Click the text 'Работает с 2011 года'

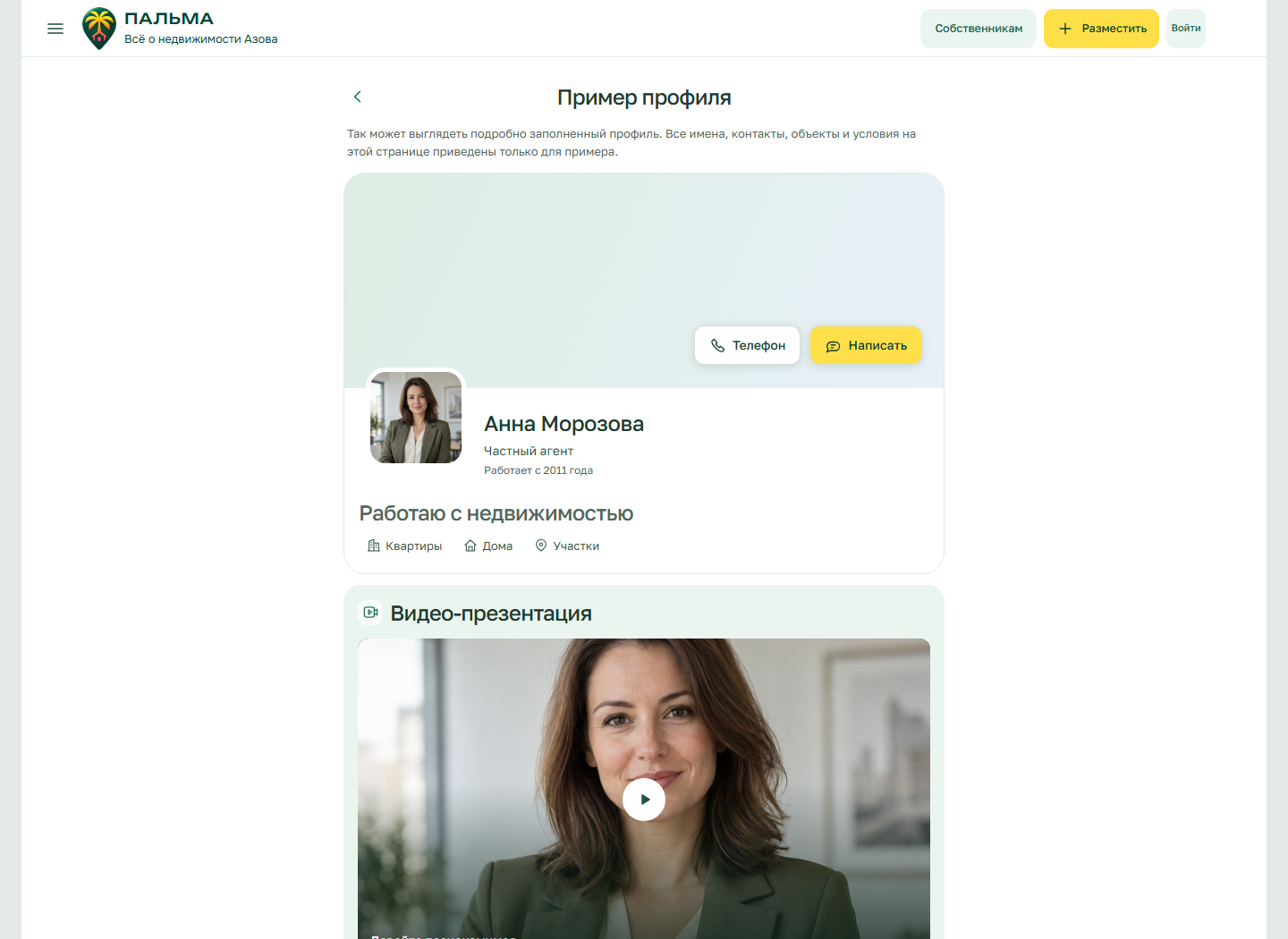point(538,470)
